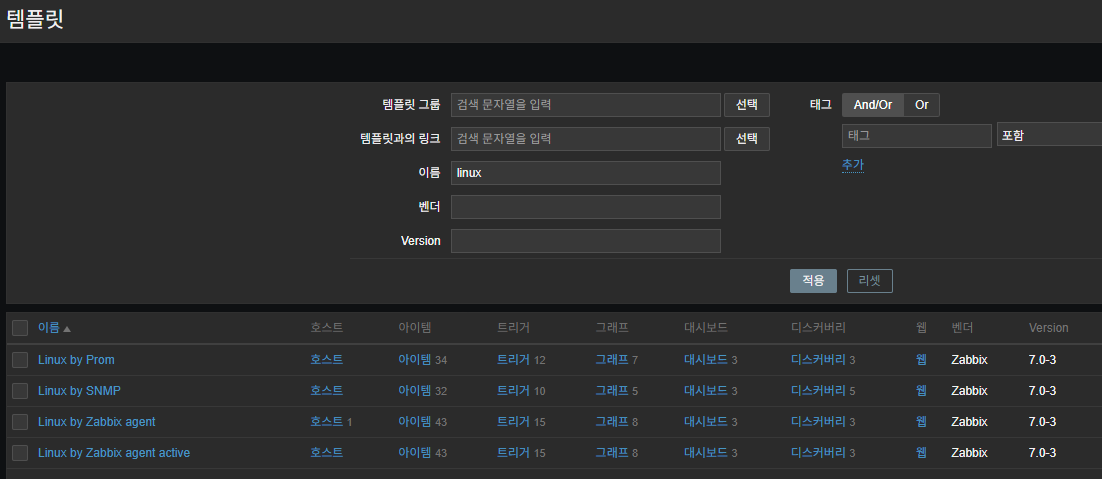Click the 태그 name input field
This screenshot has height=479, width=1102.
pyautogui.click(x=916, y=136)
